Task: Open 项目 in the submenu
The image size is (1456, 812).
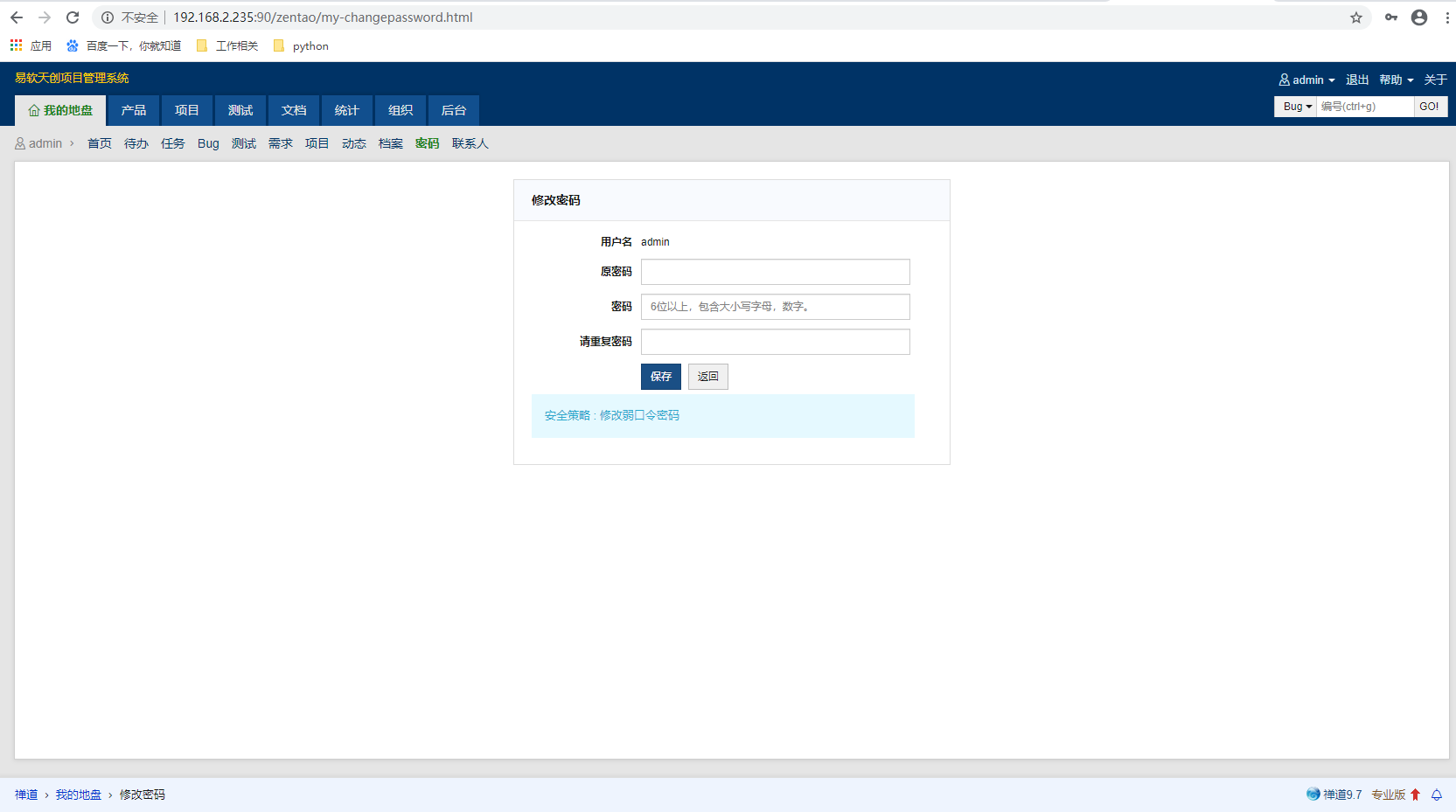Action: [317, 143]
